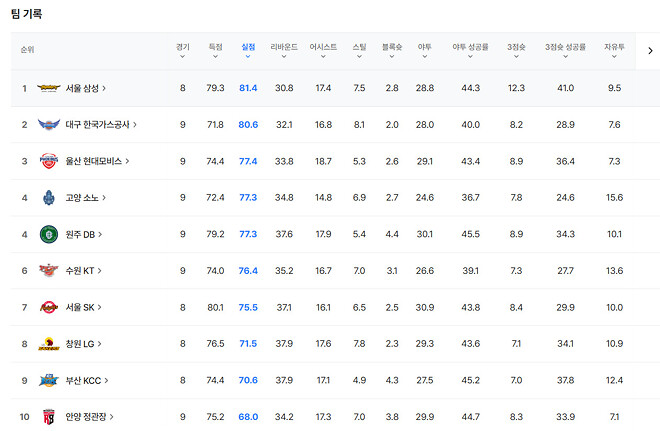Select 원주 DB 리바운드 value 37.6
The height and width of the screenshot is (431, 660).
point(284,234)
